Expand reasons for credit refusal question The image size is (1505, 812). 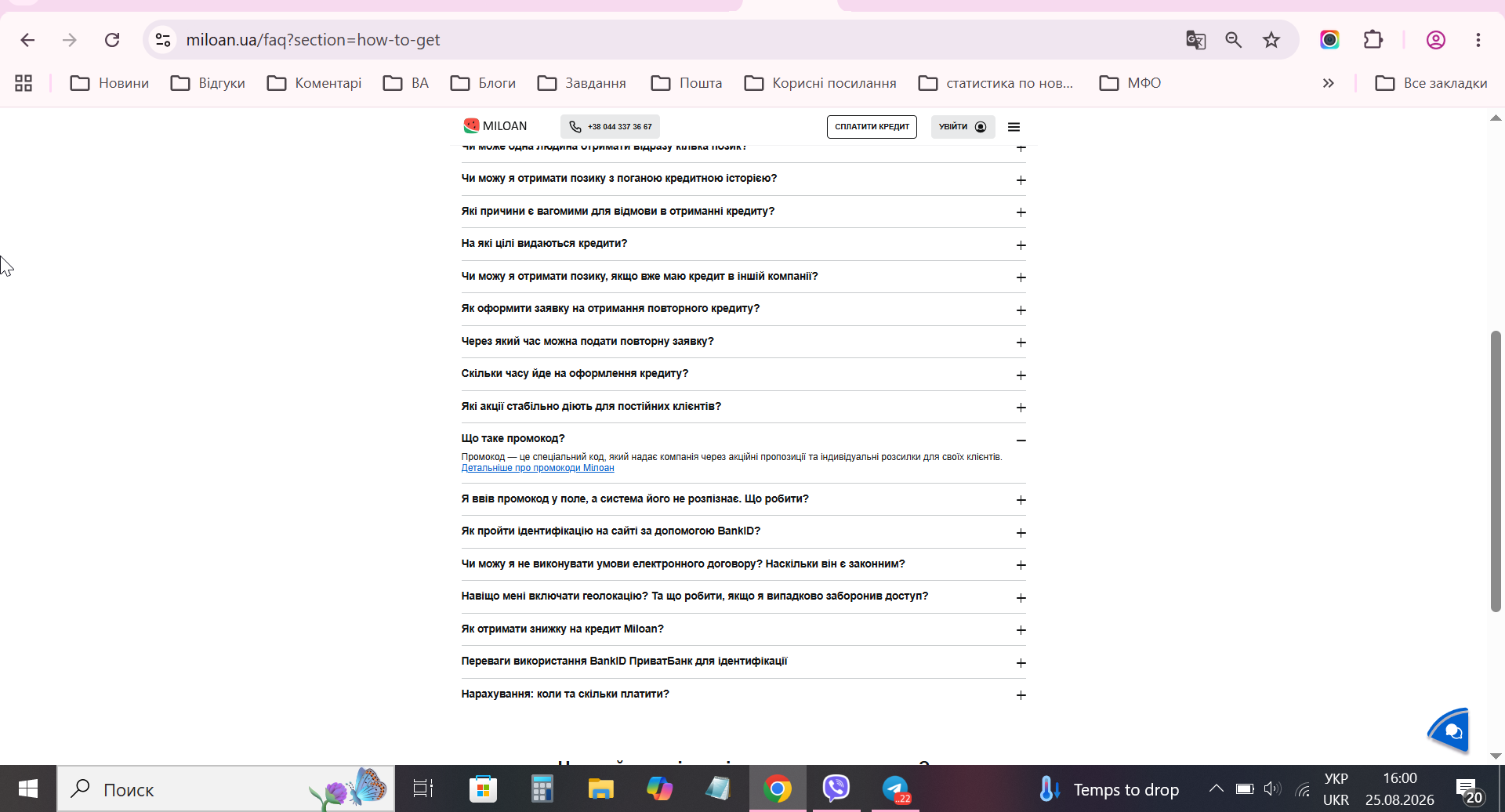click(743, 212)
